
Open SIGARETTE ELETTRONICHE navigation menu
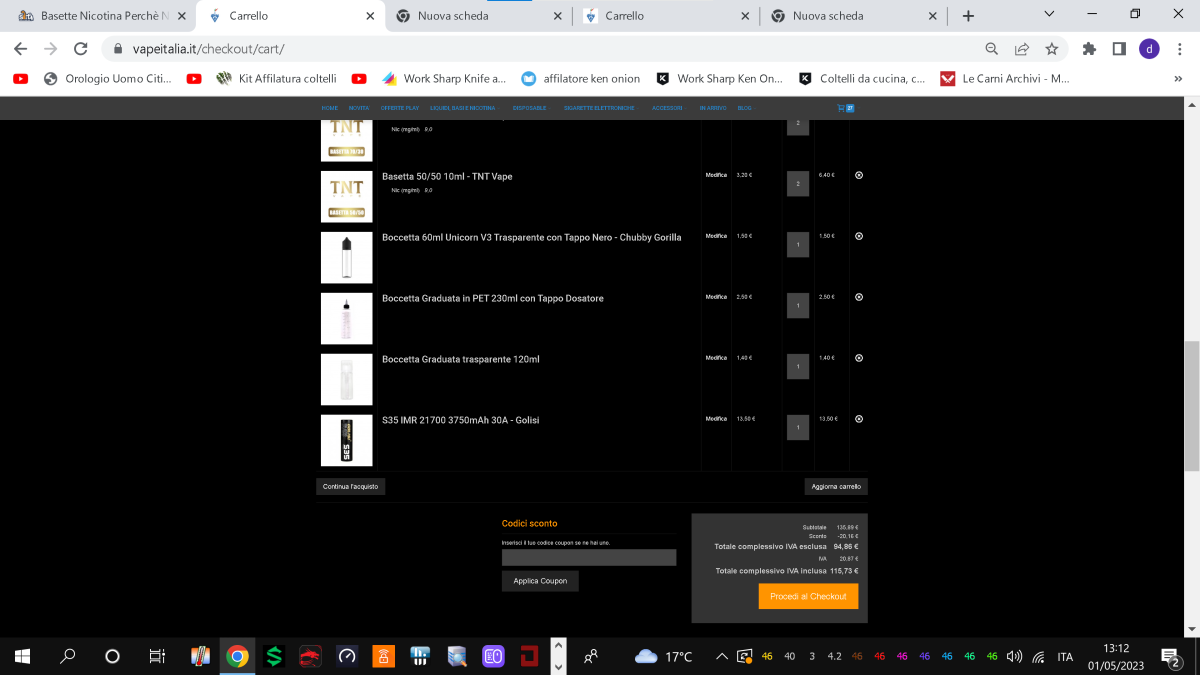pyautogui.click(x=599, y=108)
